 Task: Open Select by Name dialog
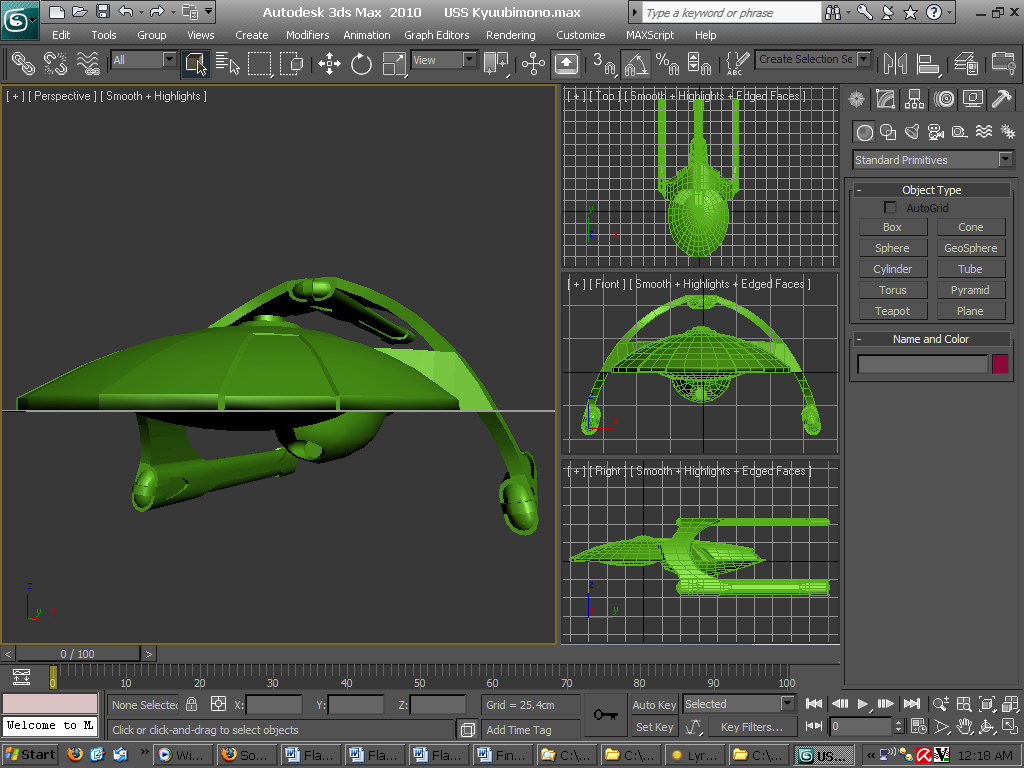tap(227, 63)
